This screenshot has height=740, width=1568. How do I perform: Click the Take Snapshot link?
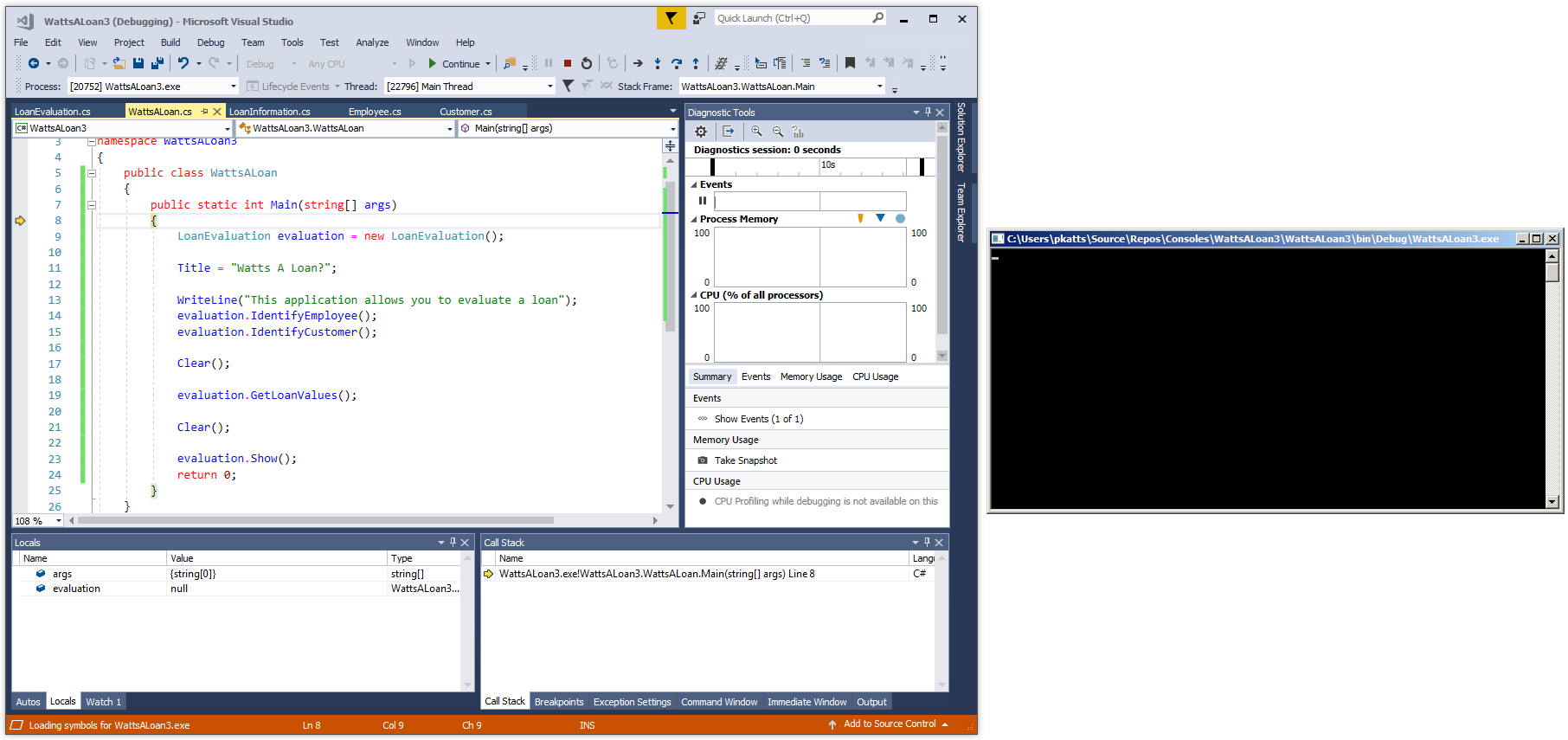click(746, 460)
